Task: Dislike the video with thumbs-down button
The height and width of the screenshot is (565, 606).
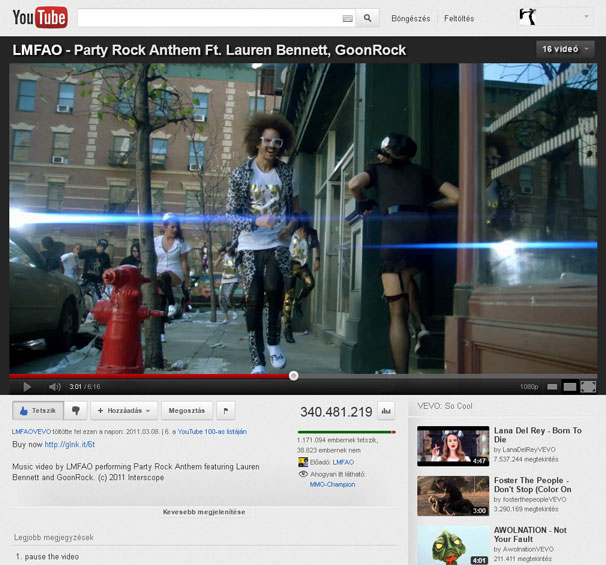Action: 76,410
